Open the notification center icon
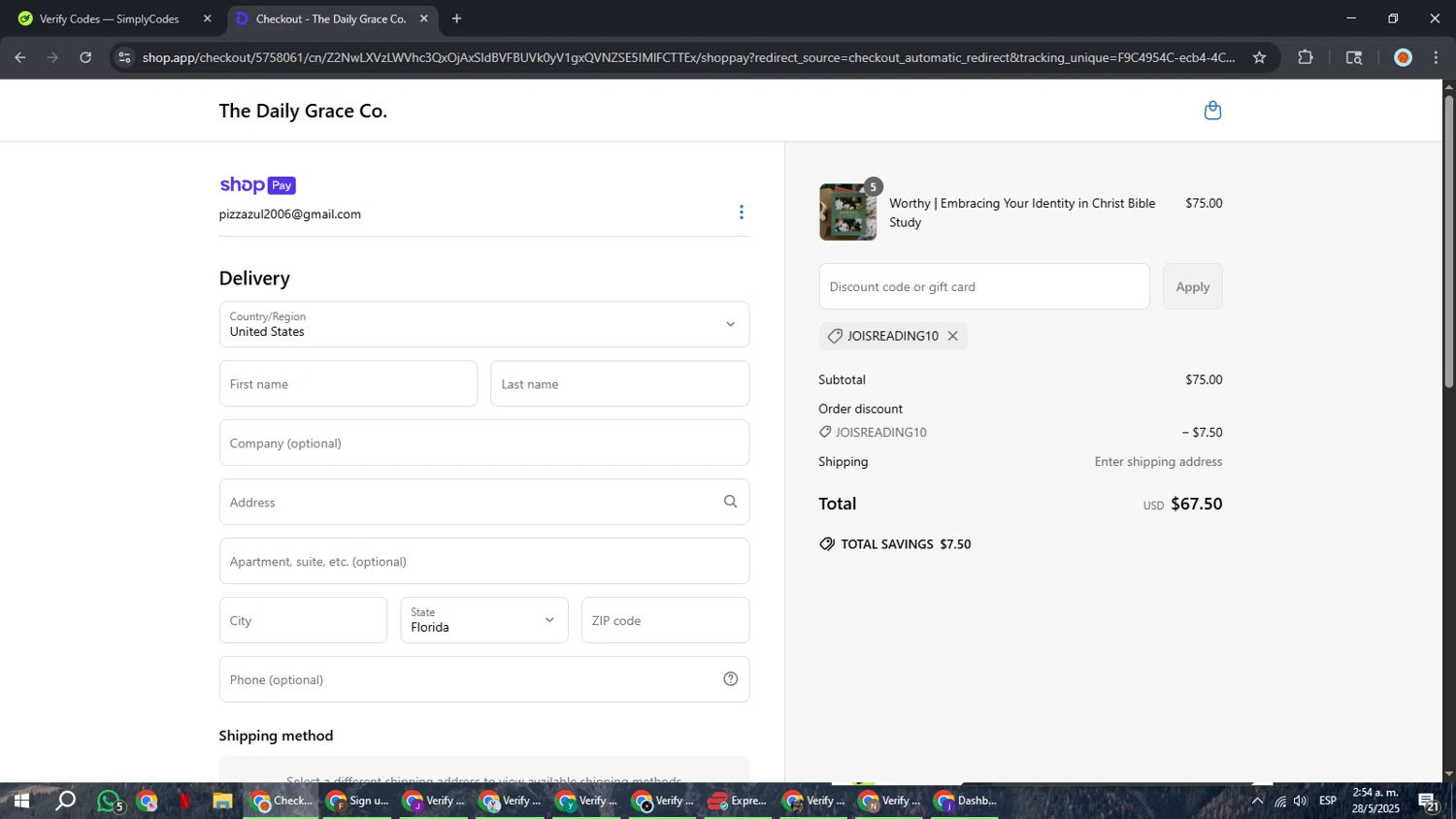Screen dimensions: 1456x819 [1428, 802]
